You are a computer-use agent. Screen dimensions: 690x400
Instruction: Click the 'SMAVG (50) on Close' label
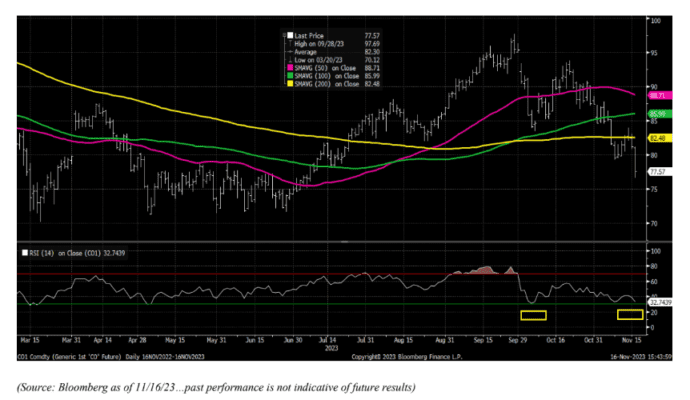pos(325,68)
